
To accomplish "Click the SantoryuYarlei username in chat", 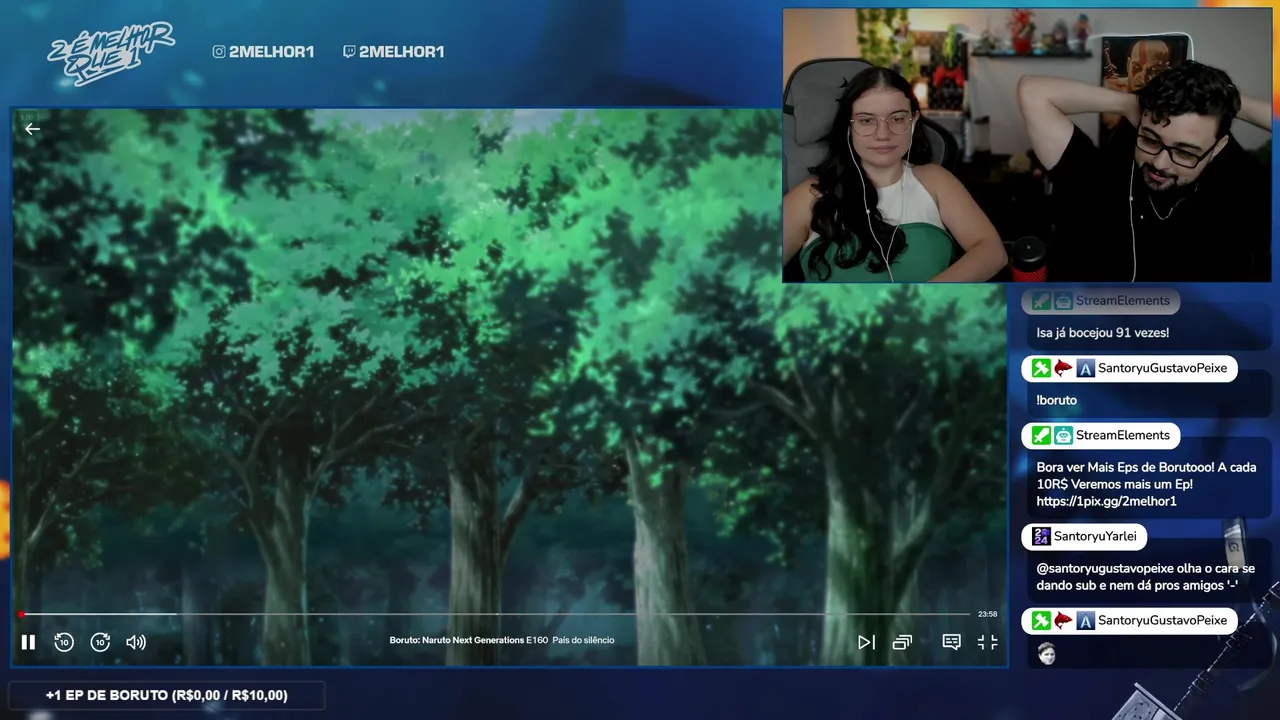I will click(x=1095, y=536).
